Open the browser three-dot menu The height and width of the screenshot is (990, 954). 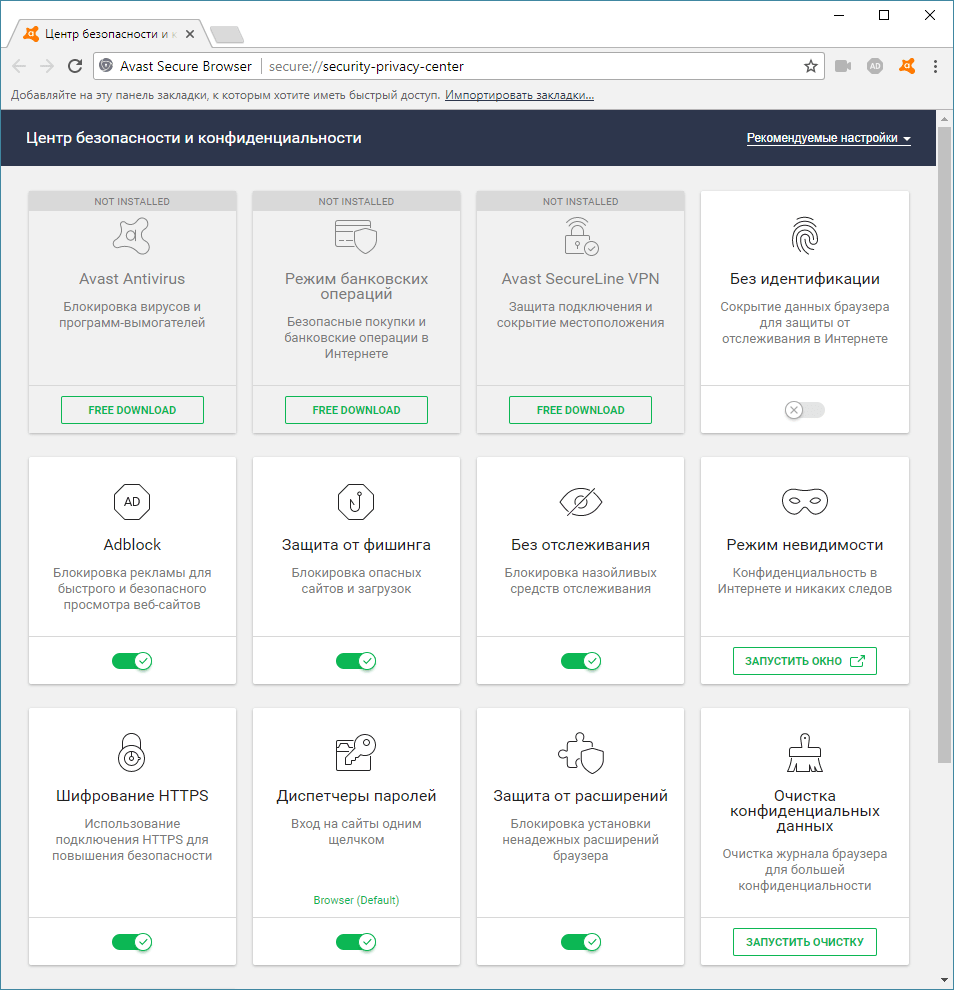[935, 66]
